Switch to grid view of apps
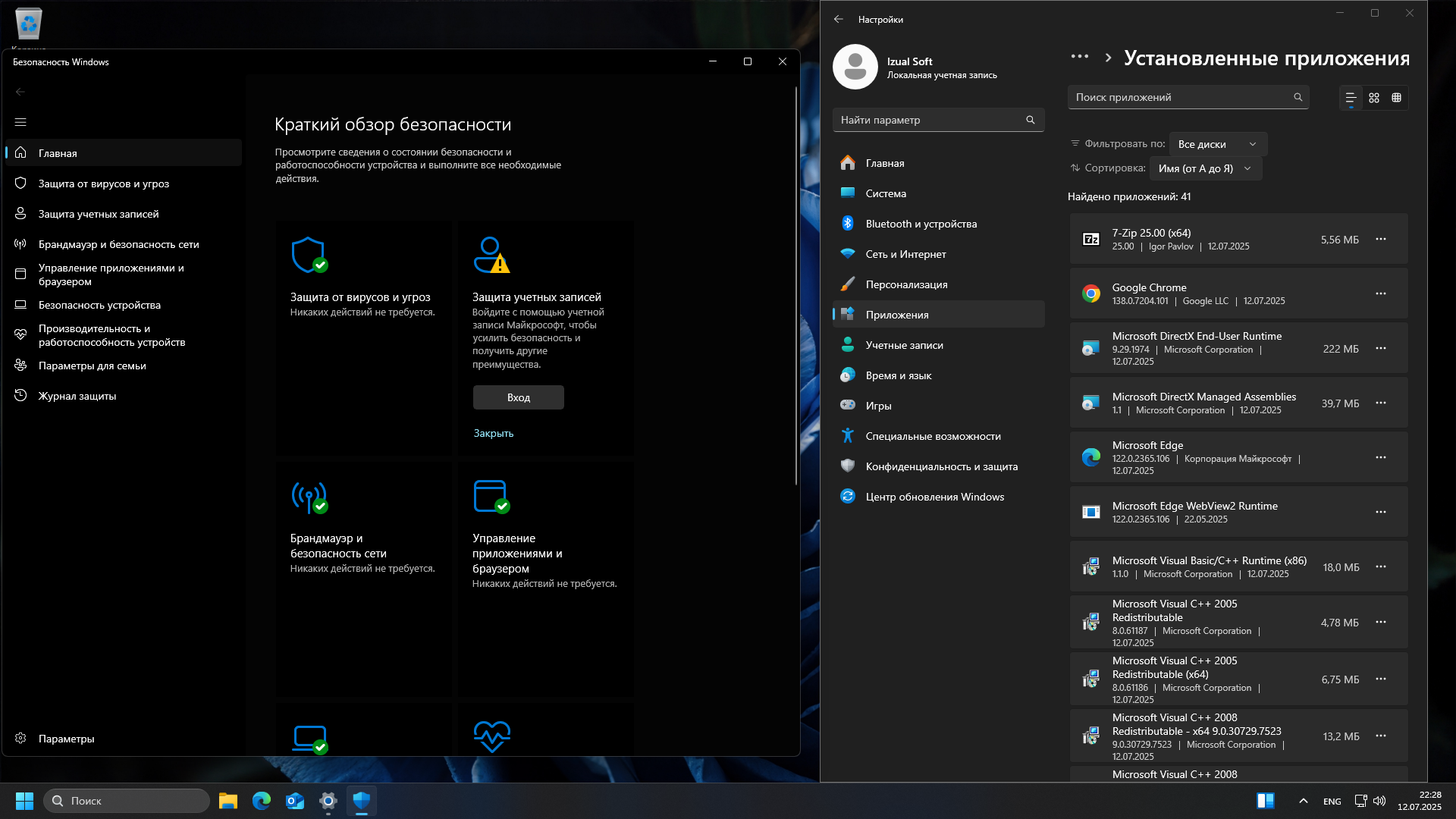 coord(1374,98)
